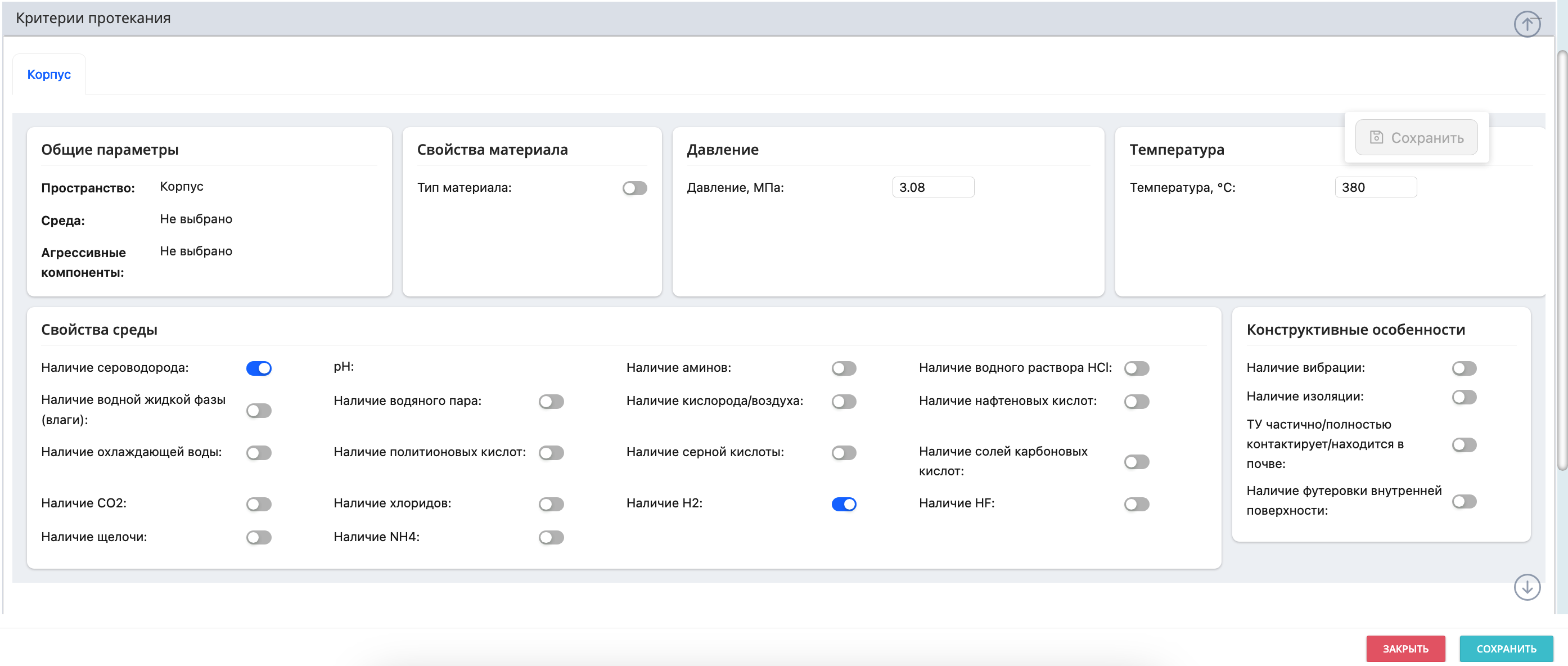1568x666 pixels.
Task: Click the floppy disk icon in Сохранить
Action: tap(1376, 138)
